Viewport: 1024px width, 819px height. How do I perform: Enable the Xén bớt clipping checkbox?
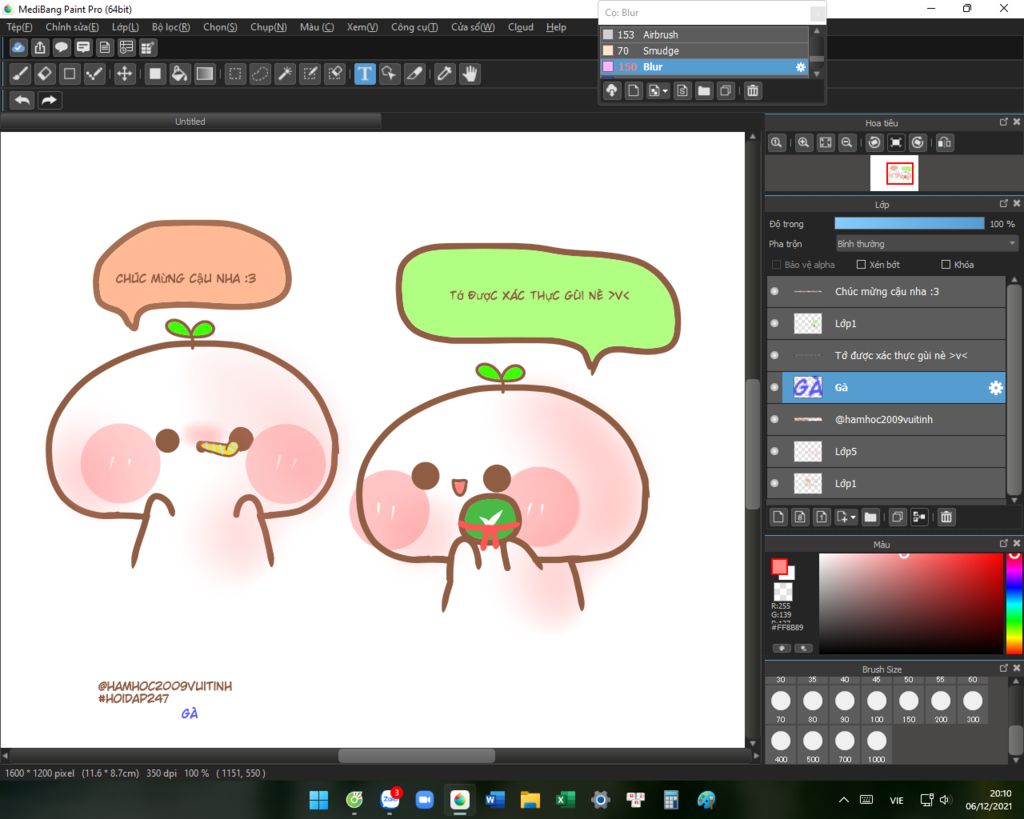tap(861, 265)
